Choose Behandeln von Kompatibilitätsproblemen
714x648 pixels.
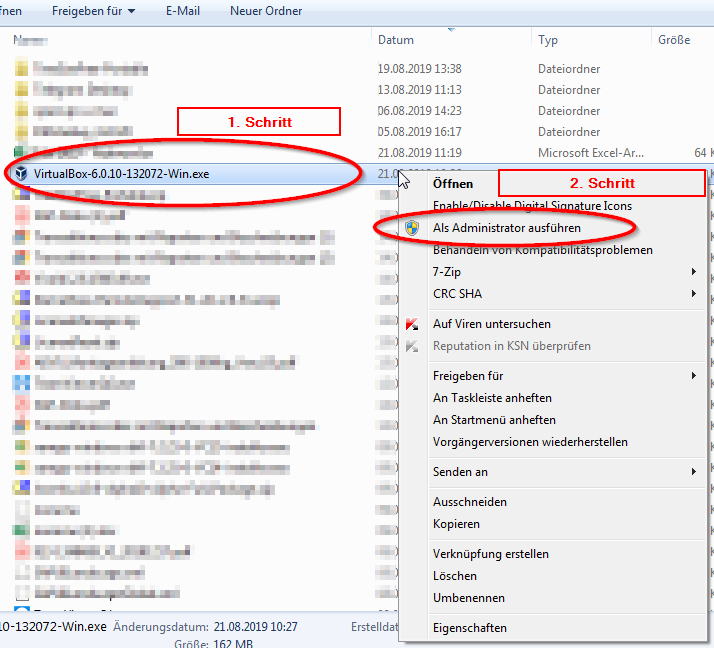point(543,250)
